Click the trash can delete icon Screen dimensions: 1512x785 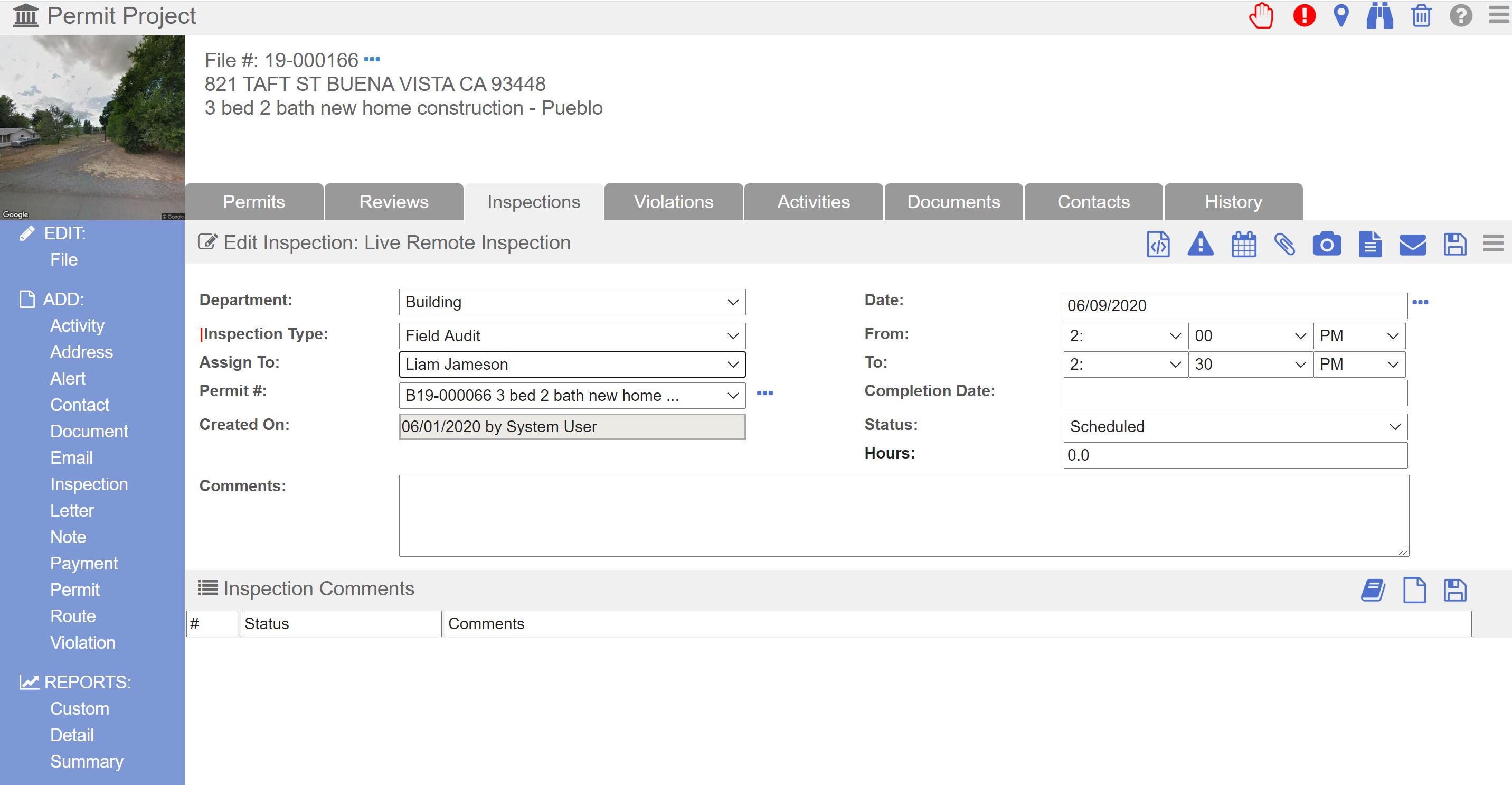coord(1421,16)
